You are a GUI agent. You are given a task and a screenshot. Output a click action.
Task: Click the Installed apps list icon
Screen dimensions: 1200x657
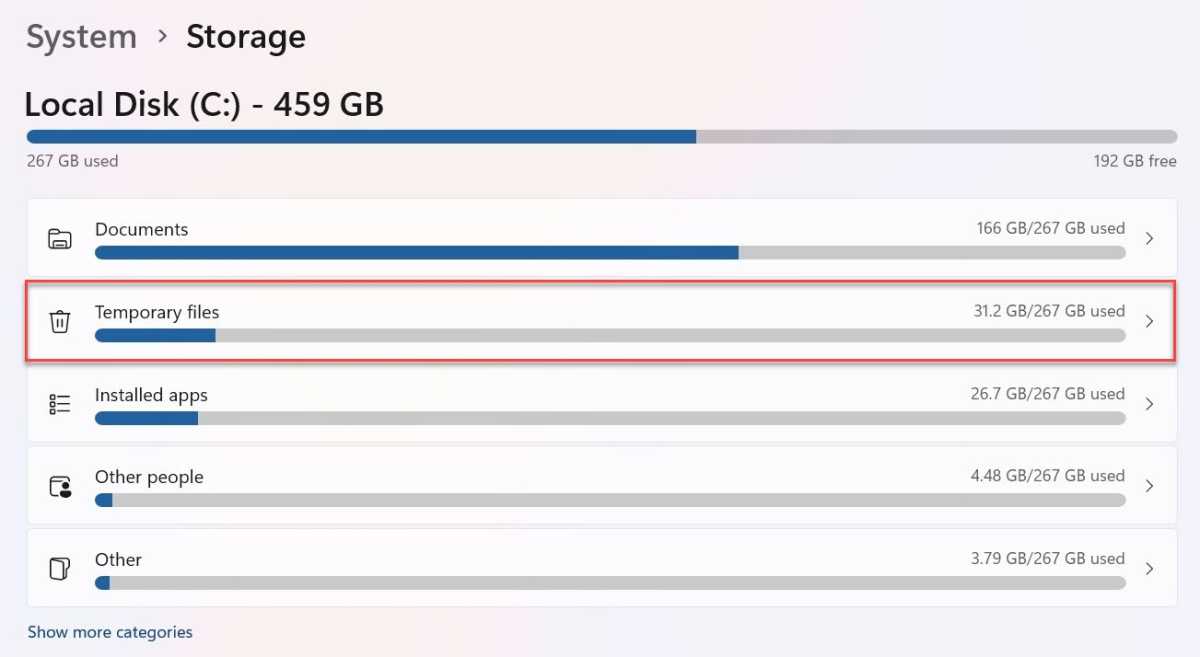(x=60, y=404)
